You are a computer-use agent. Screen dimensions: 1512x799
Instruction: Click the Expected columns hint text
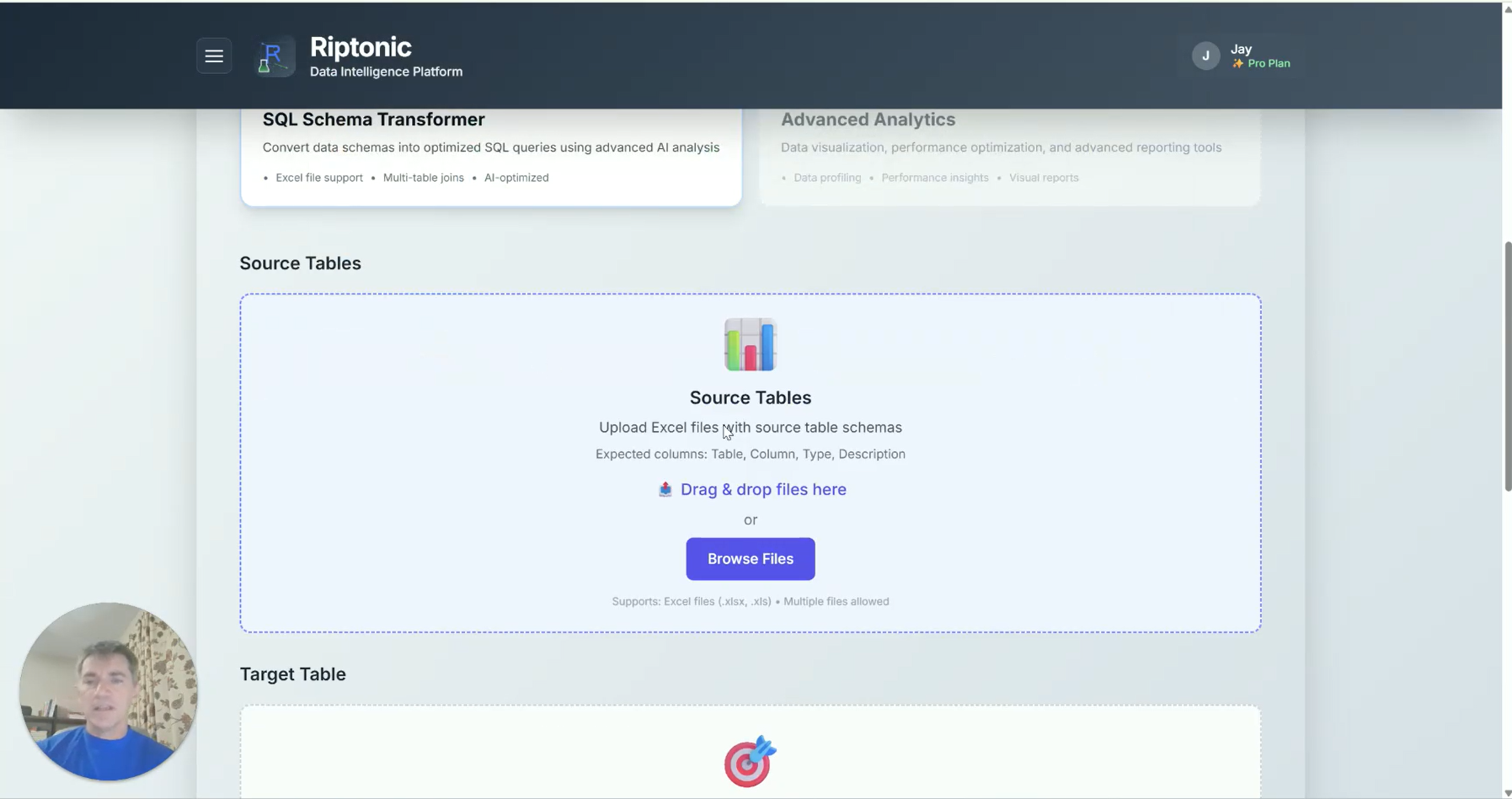click(750, 454)
